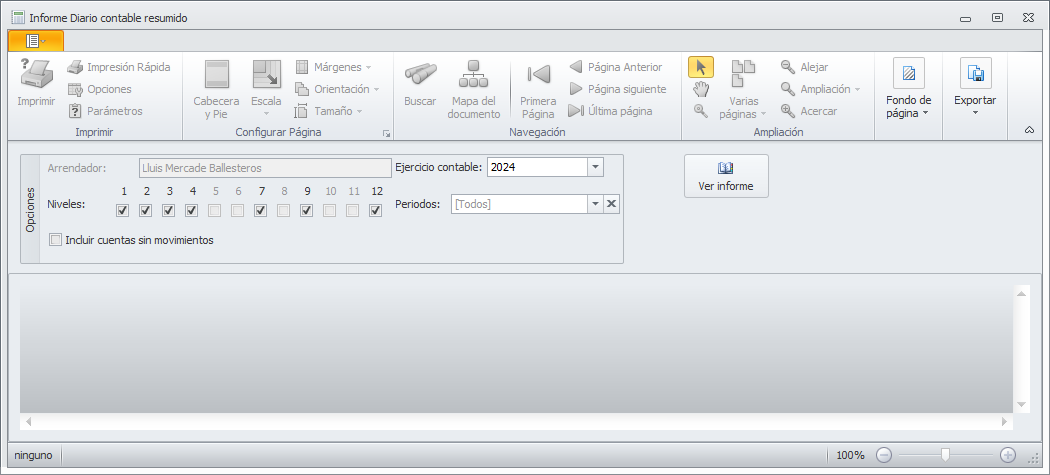Enable Incluir cuentas sin movimientos
The width and height of the screenshot is (1050, 475).
click(56, 240)
